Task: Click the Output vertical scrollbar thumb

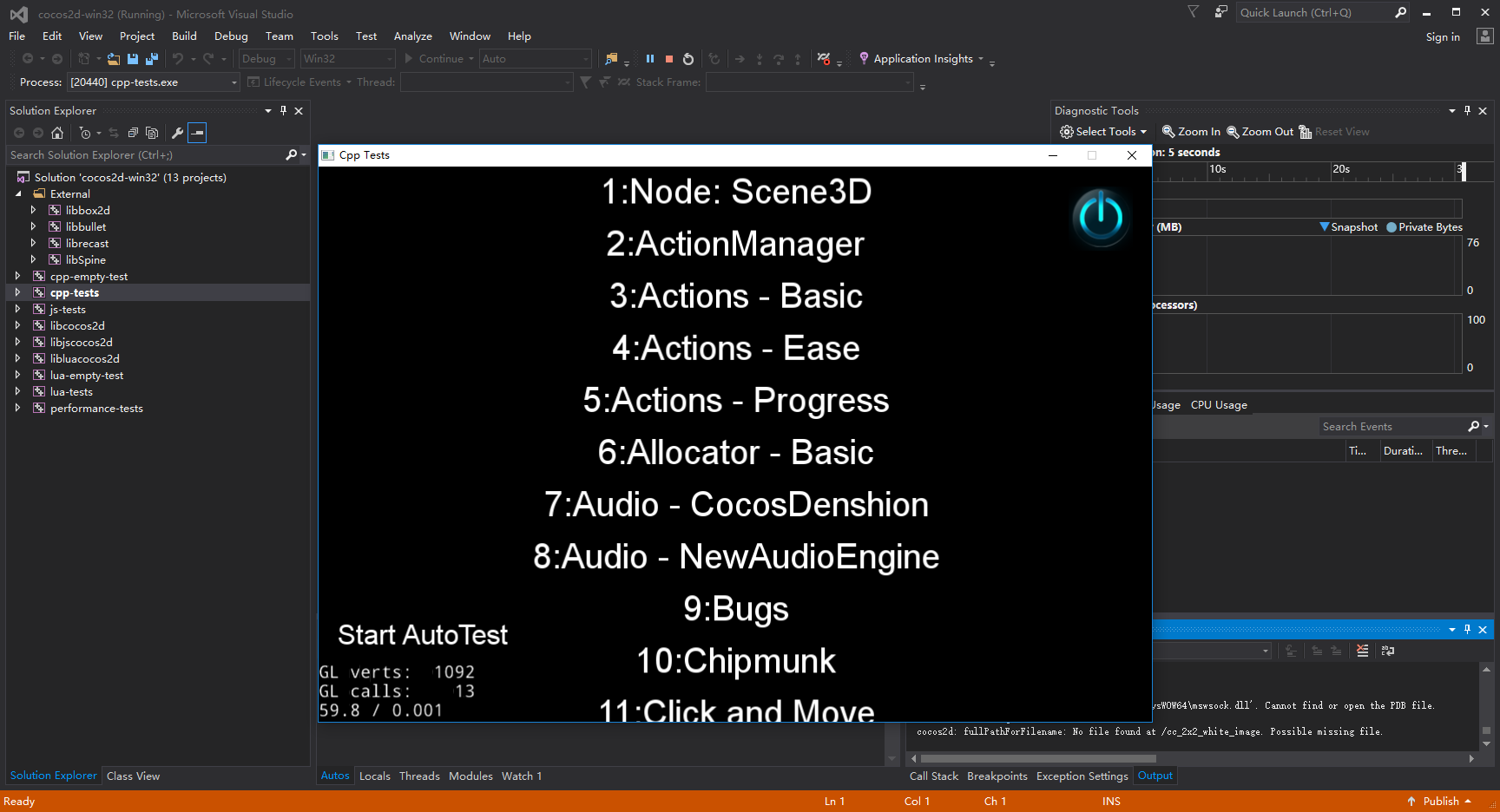Action: [1486, 730]
